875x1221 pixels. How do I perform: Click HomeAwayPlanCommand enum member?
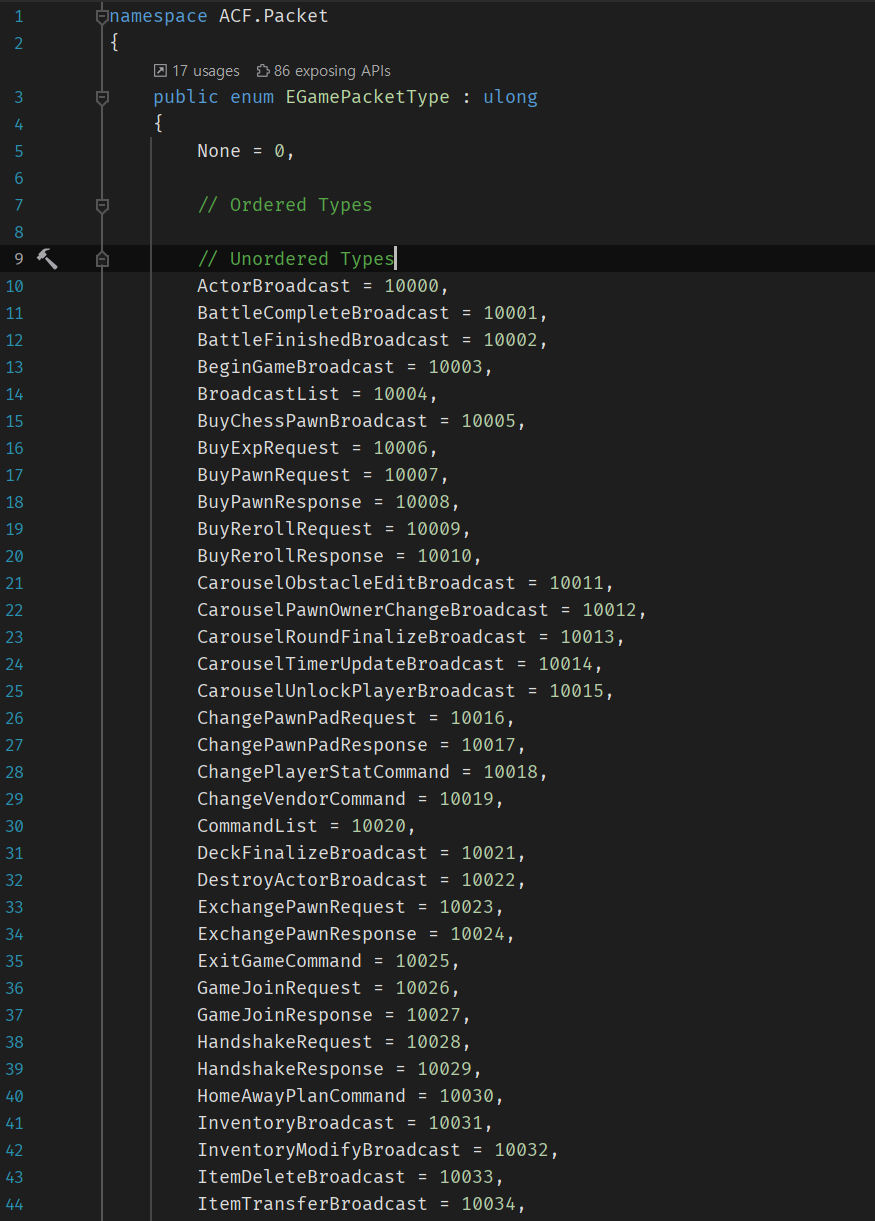(301, 1096)
